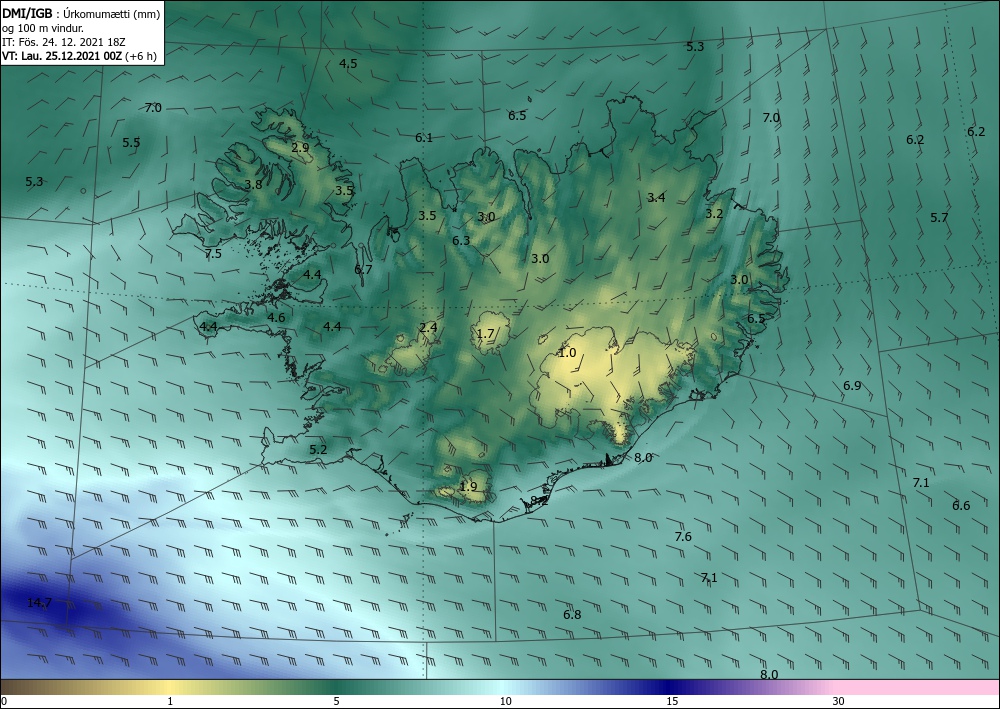Click the color scale at the 30 label
1000x709 pixels.
[x=839, y=701]
